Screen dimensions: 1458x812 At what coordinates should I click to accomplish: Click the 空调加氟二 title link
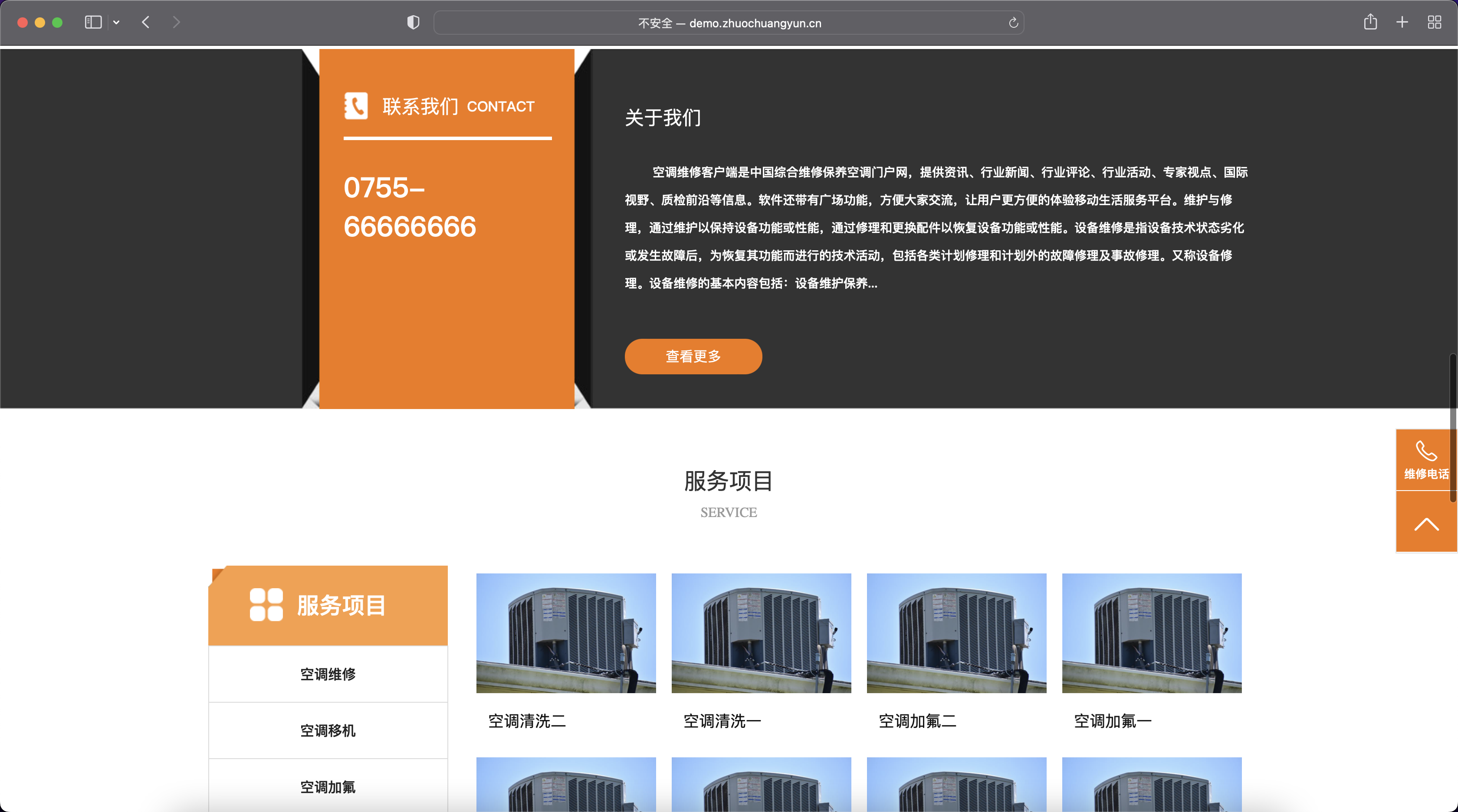point(917,721)
